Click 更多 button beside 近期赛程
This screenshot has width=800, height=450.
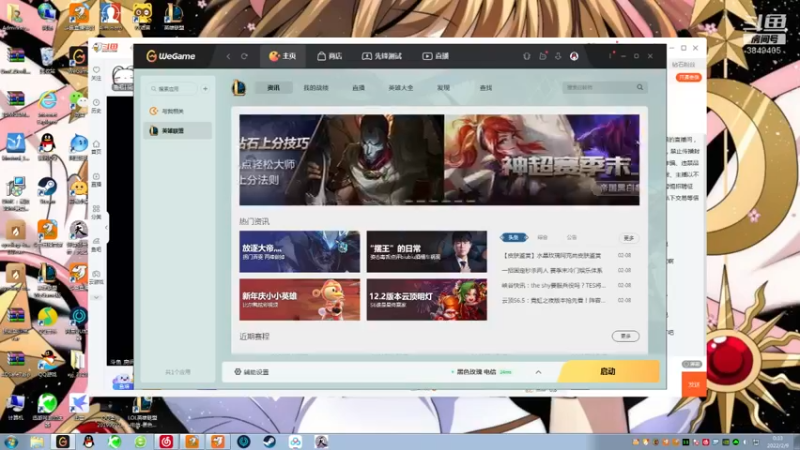coord(626,336)
